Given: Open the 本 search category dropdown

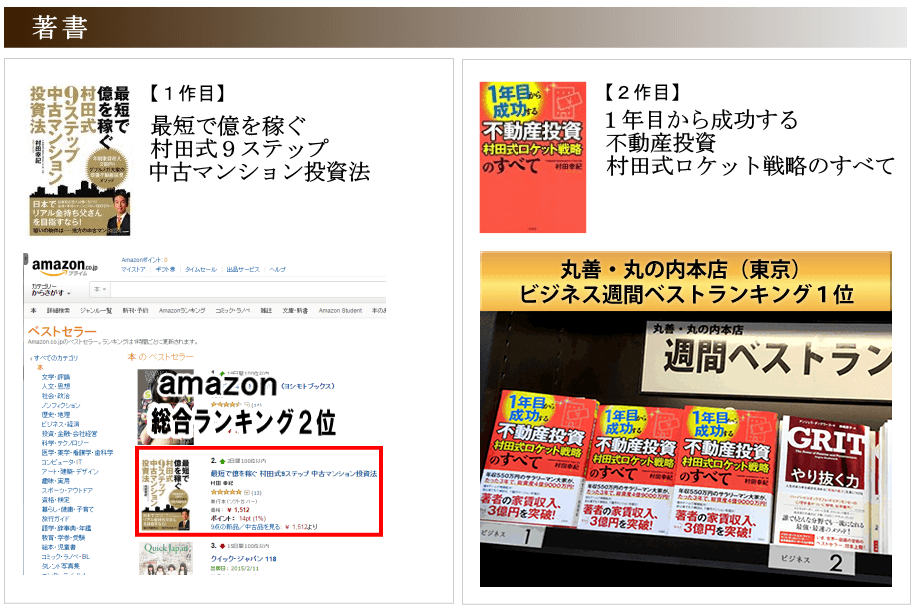Looking at the screenshot, I should (x=100, y=289).
